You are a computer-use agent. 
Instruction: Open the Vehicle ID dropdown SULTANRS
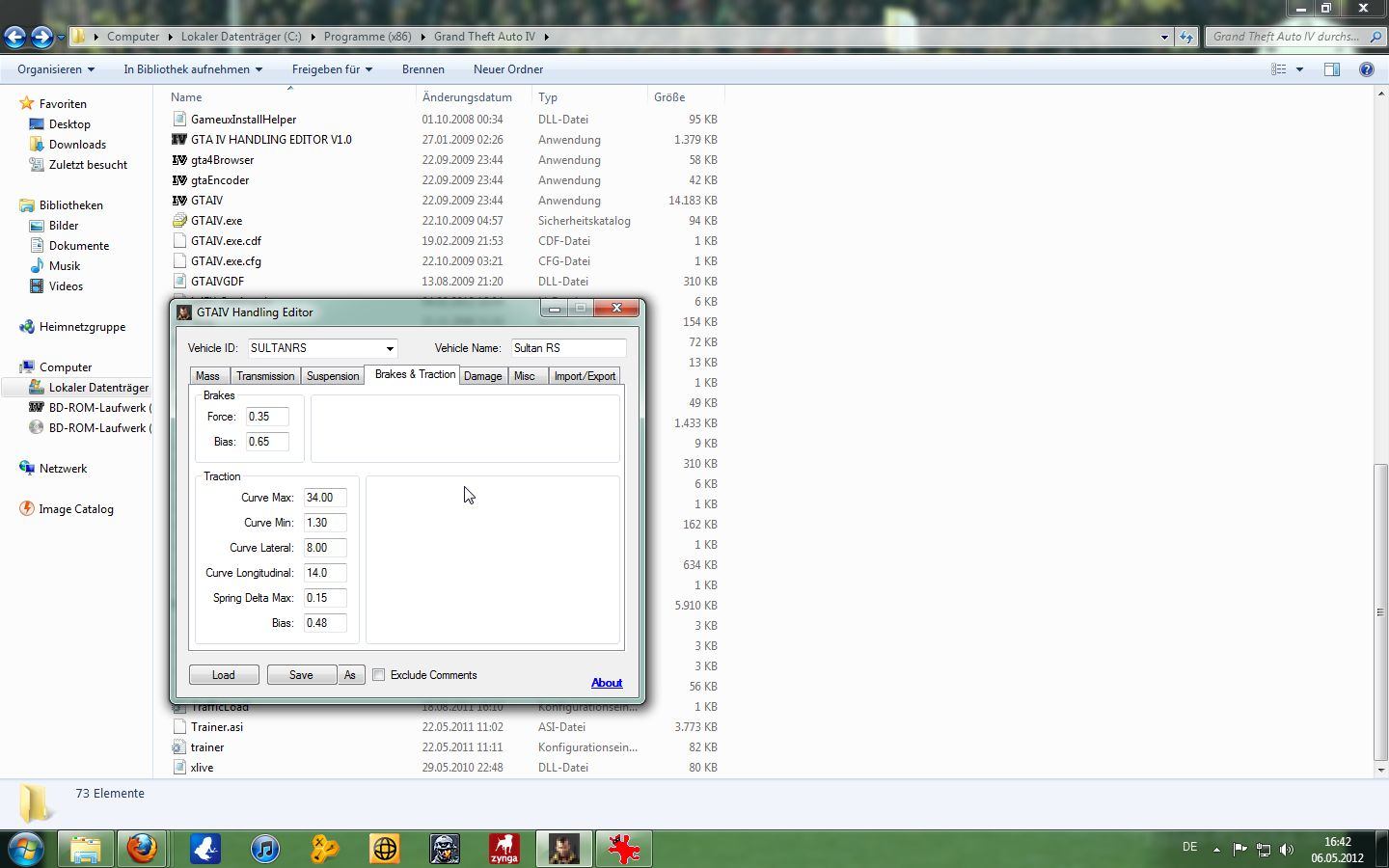pyautogui.click(x=322, y=348)
